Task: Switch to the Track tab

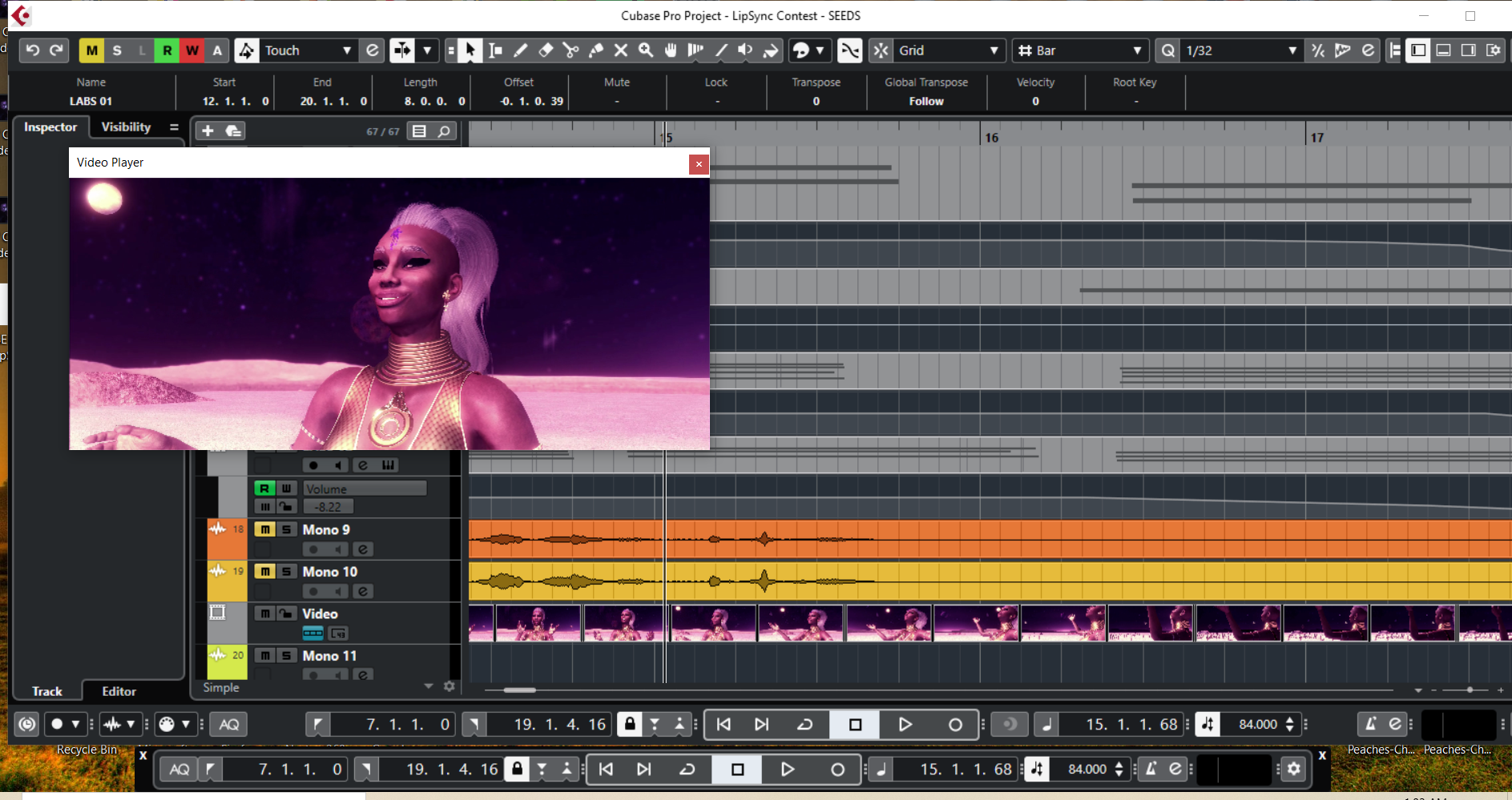Action: coord(47,691)
